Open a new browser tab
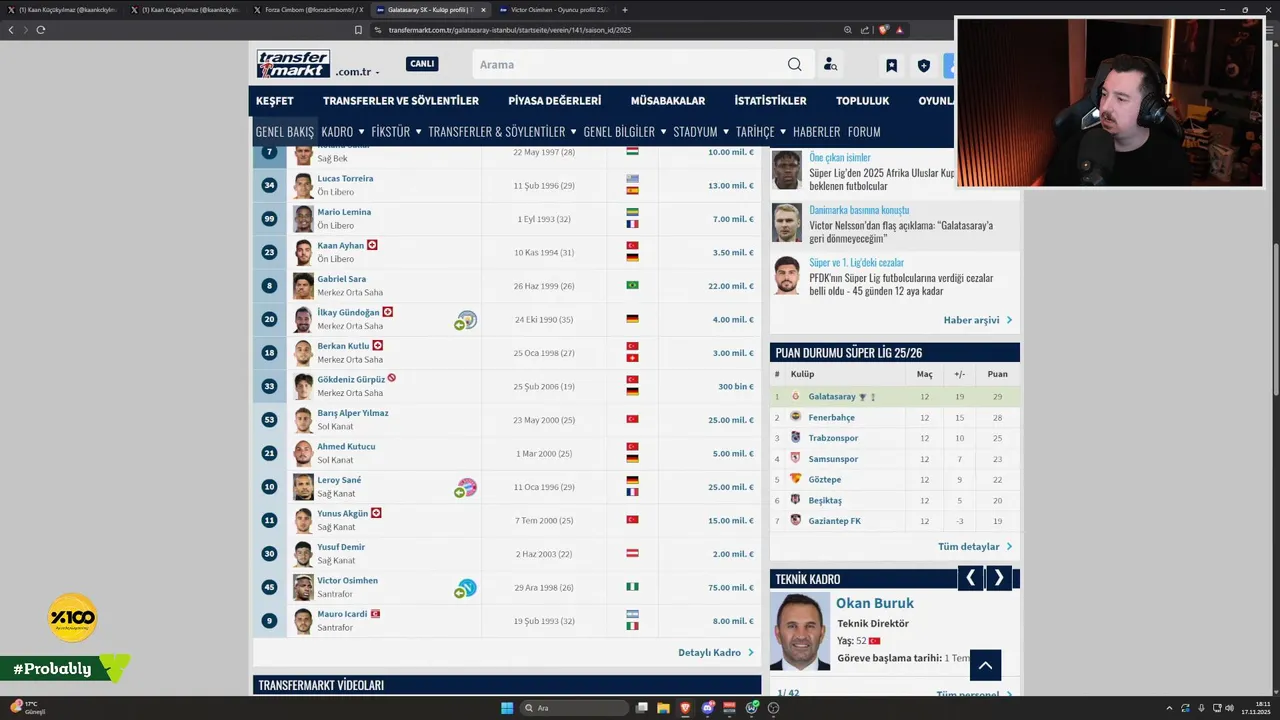The height and width of the screenshot is (720, 1280). tap(625, 10)
